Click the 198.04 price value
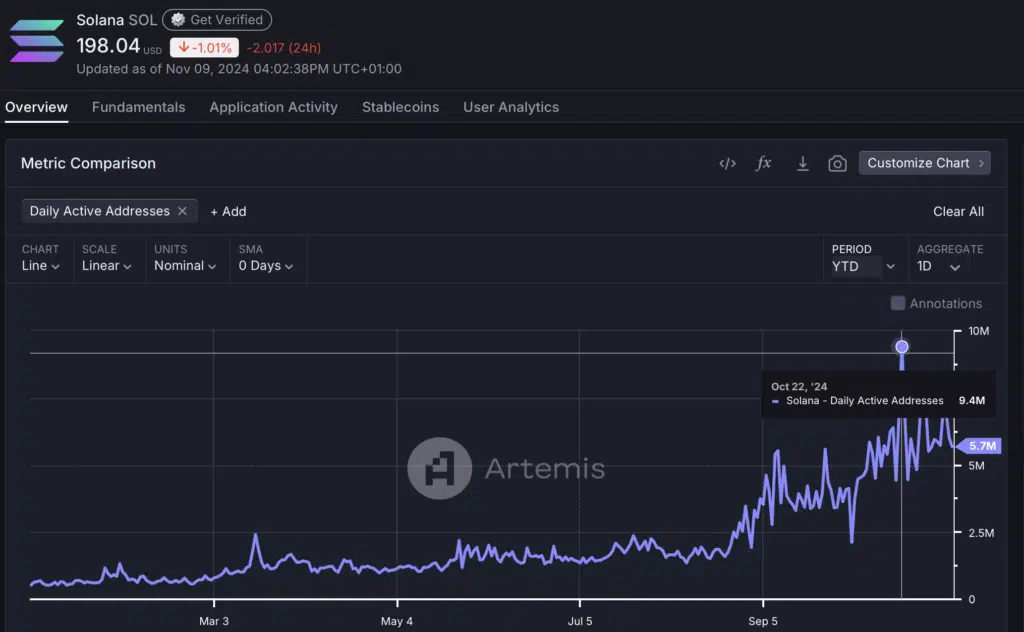 [108, 46]
